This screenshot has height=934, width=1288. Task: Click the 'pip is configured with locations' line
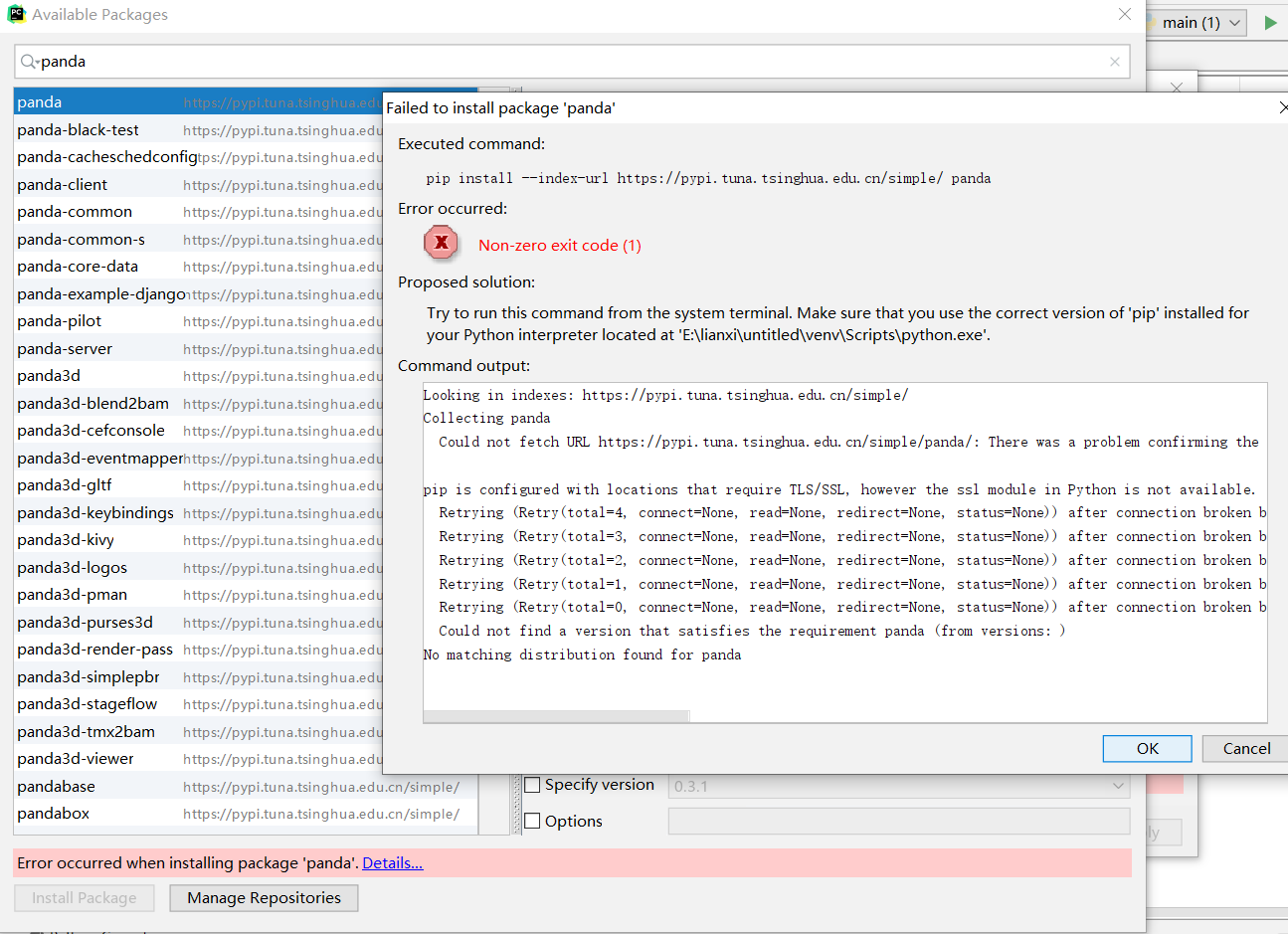pos(838,489)
